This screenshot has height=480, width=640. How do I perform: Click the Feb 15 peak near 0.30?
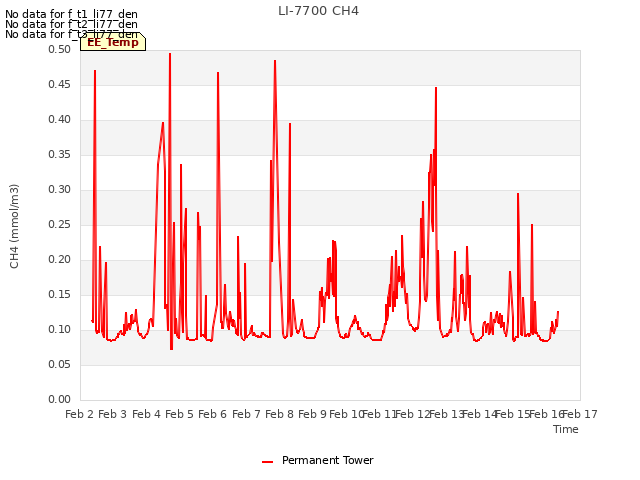pyautogui.click(x=518, y=194)
